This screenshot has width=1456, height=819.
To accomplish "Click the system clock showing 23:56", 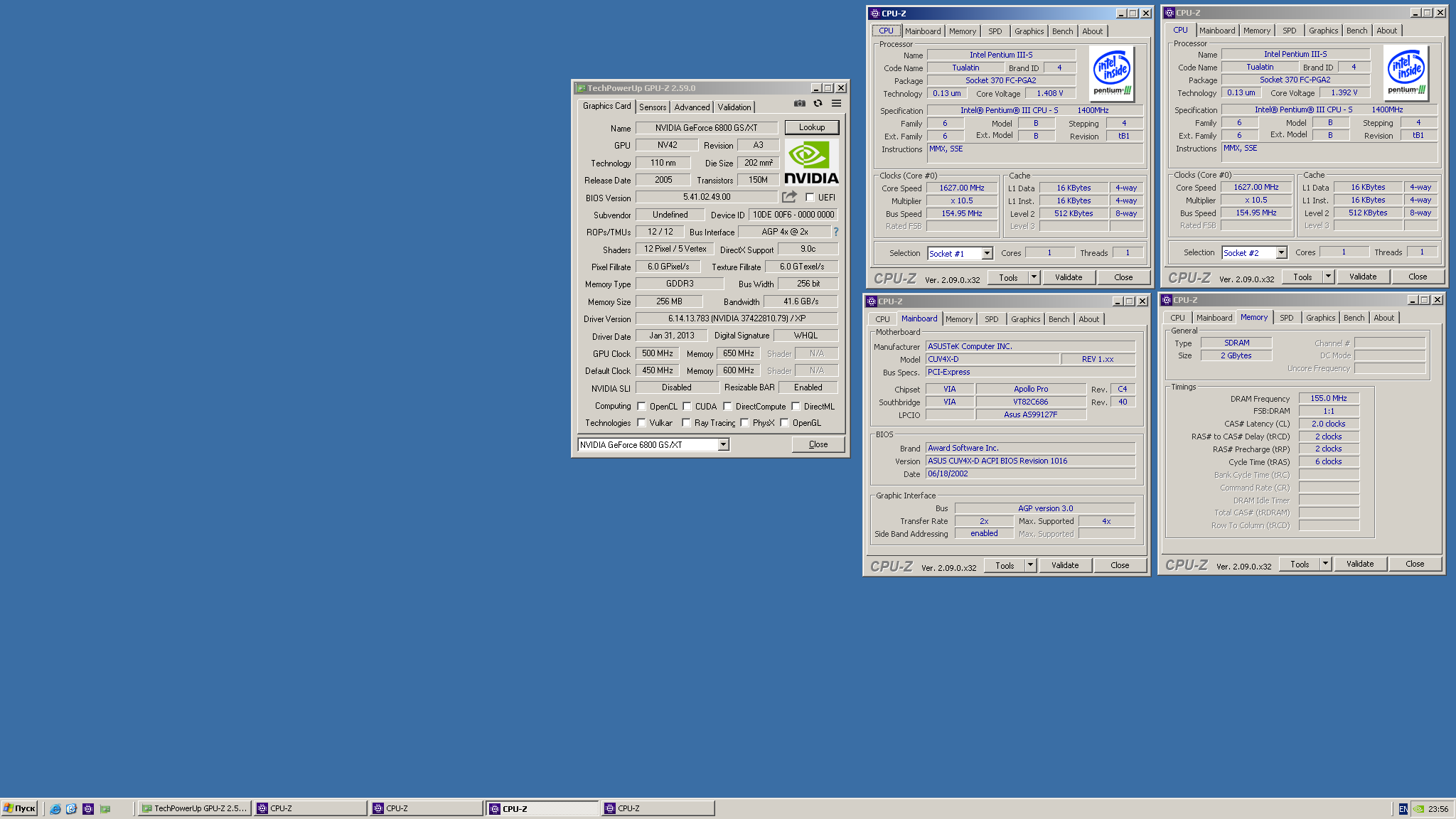I will pyautogui.click(x=1438, y=809).
